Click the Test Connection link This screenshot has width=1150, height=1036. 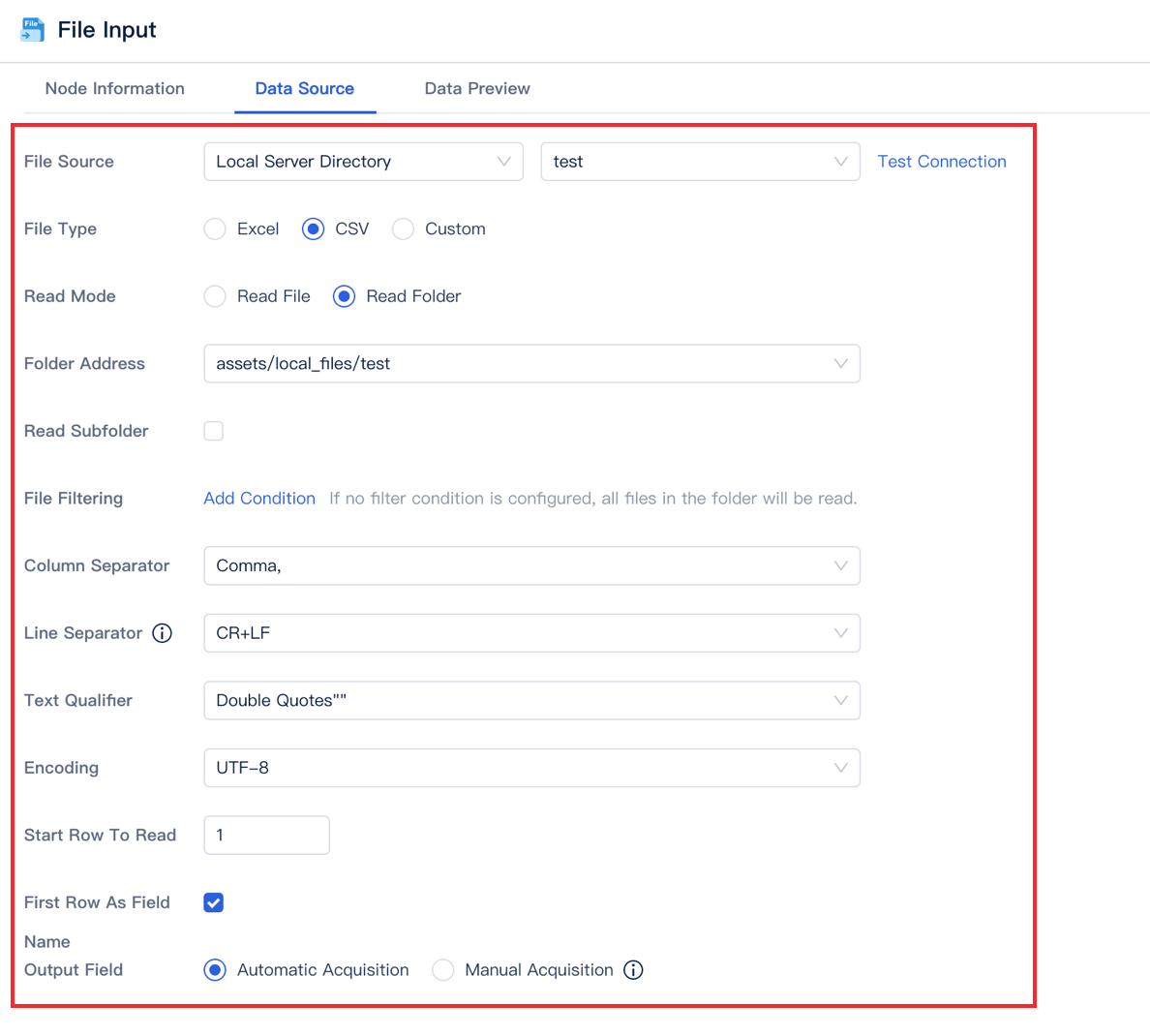941,161
